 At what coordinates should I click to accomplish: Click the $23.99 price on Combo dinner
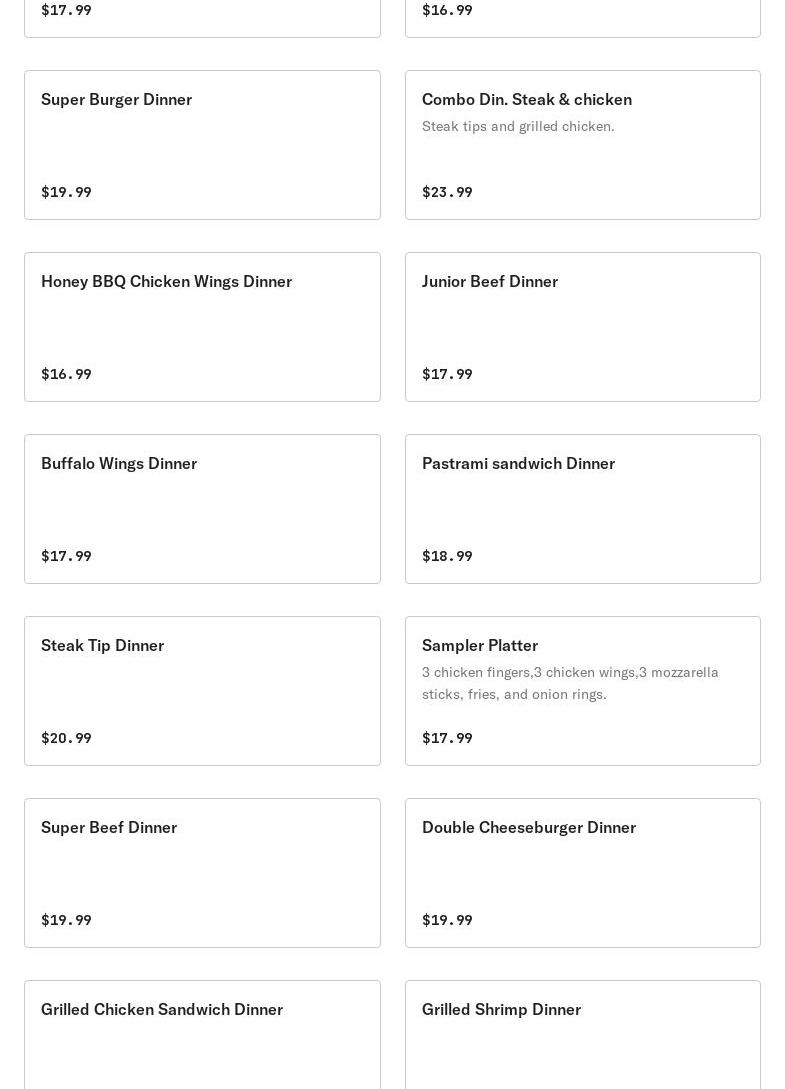(447, 192)
